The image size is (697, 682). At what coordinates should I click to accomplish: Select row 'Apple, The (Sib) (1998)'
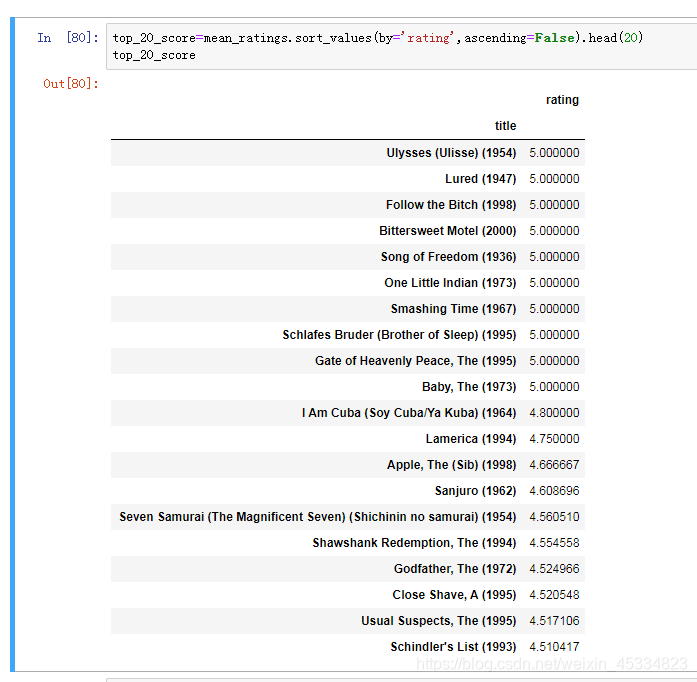click(x=348, y=465)
